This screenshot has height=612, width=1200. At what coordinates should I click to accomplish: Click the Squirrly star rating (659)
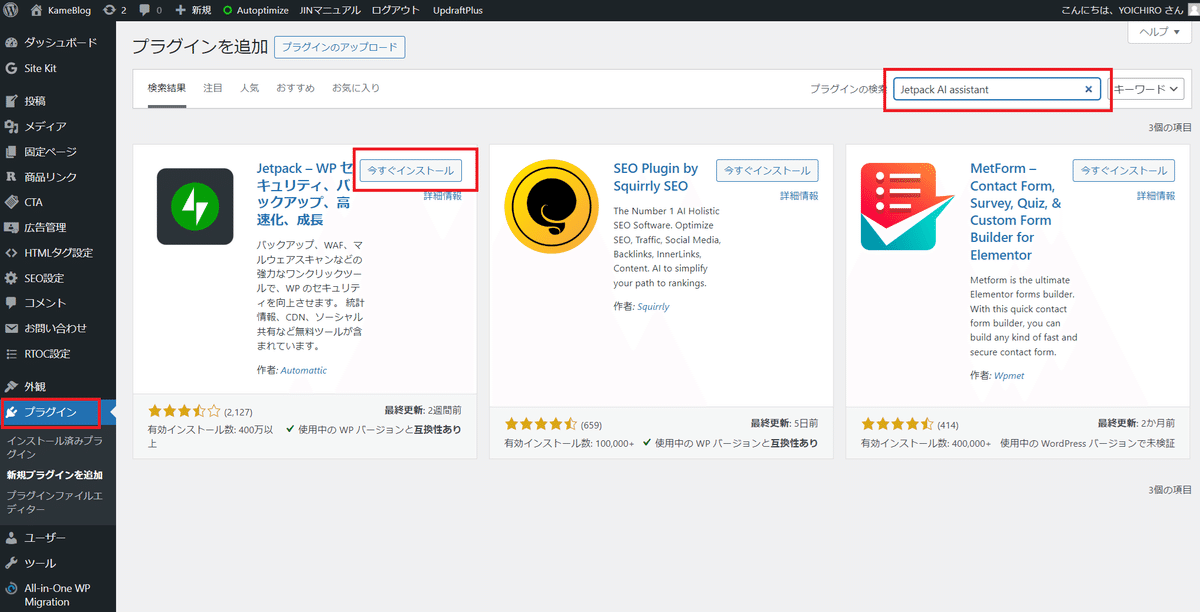click(541, 424)
